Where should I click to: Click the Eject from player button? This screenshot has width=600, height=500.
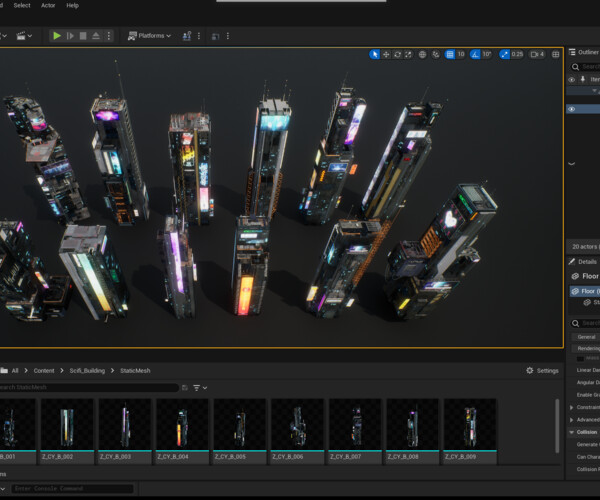click(x=96, y=36)
